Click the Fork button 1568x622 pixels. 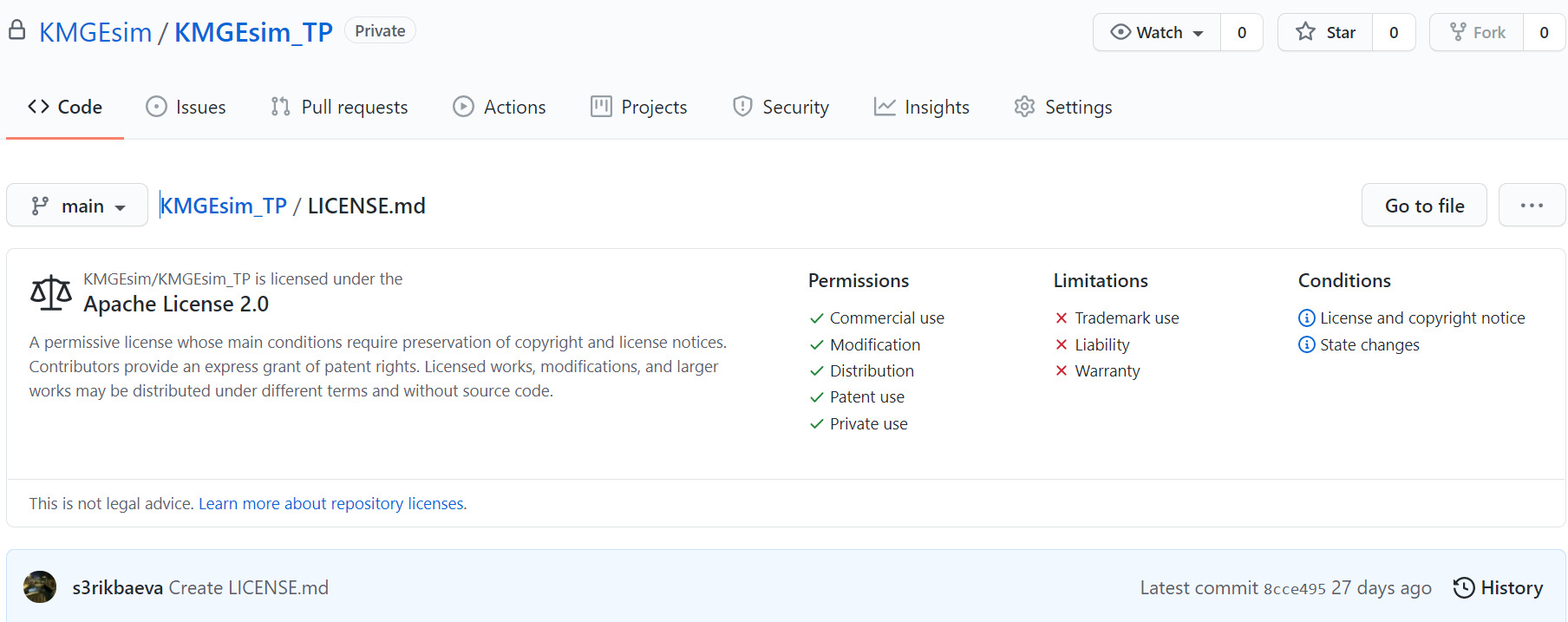coord(1477,32)
